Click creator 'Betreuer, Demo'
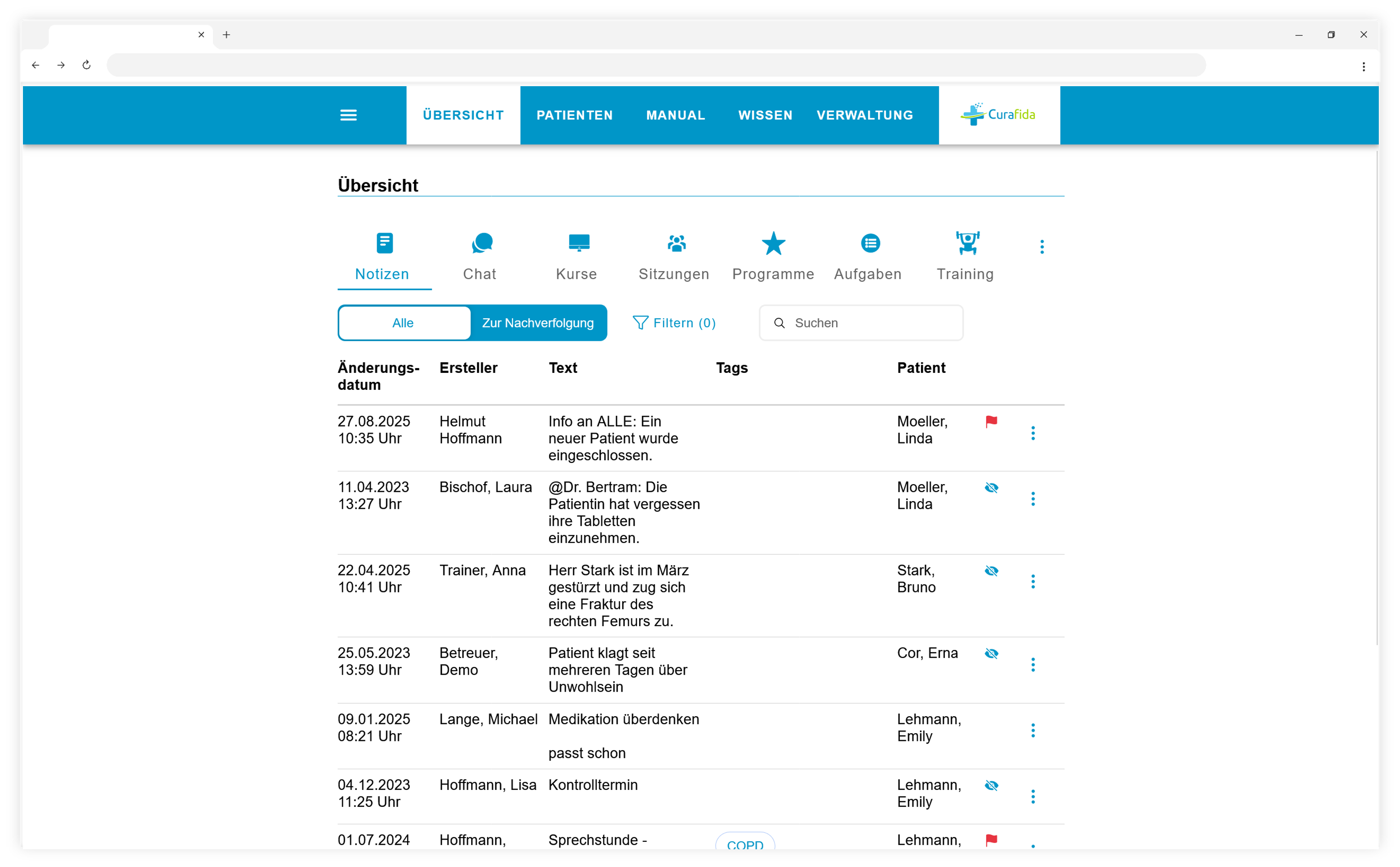The image size is (1400, 867). (x=469, y=662)
